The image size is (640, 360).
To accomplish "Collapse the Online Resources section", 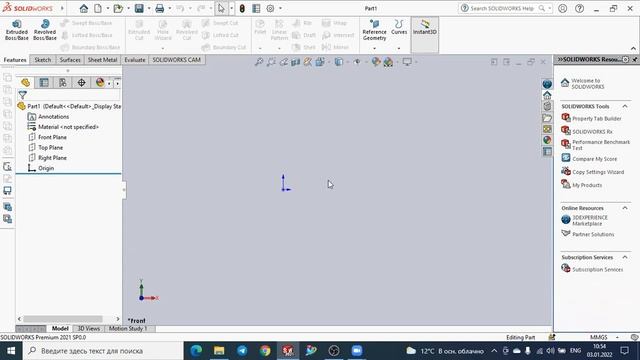I will coord(625,208).
